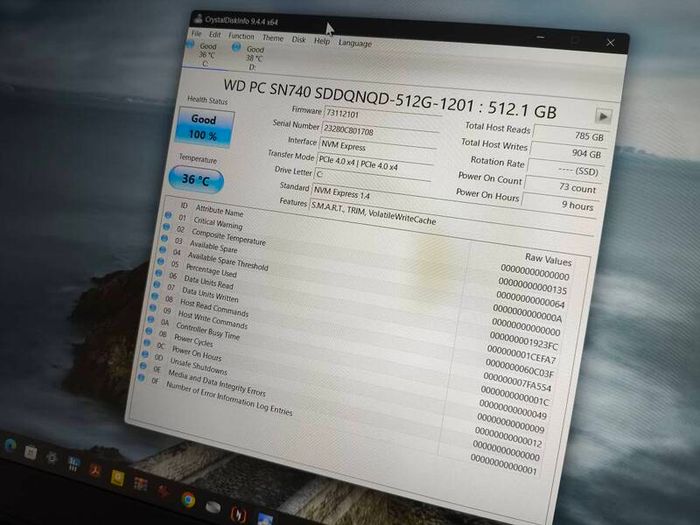
Task: Click the Features field S.M.A.R.T., TRIM
Action: coord(451,219)
